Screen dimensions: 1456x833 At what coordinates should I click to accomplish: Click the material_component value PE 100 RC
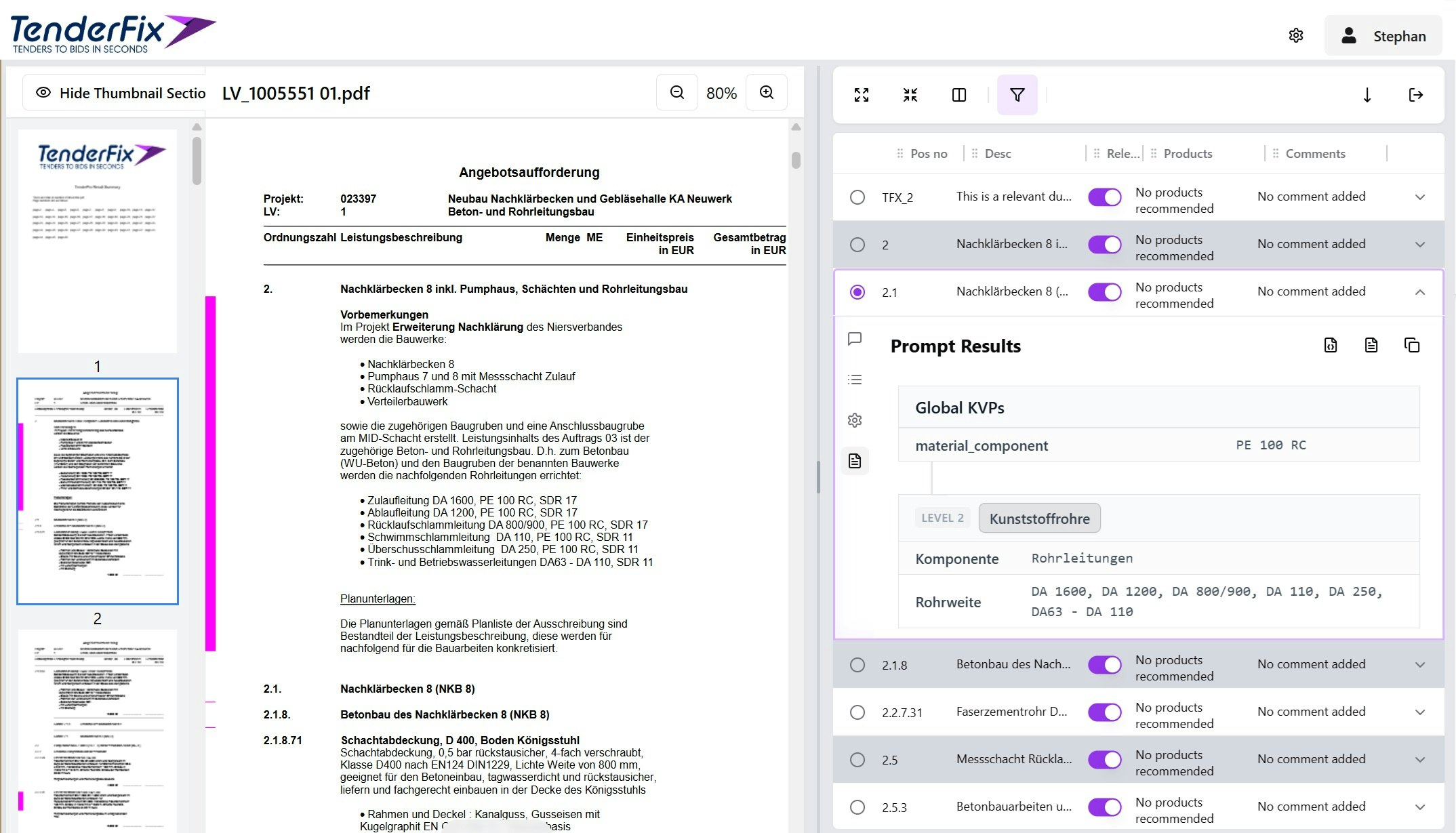click(1270, 445)
